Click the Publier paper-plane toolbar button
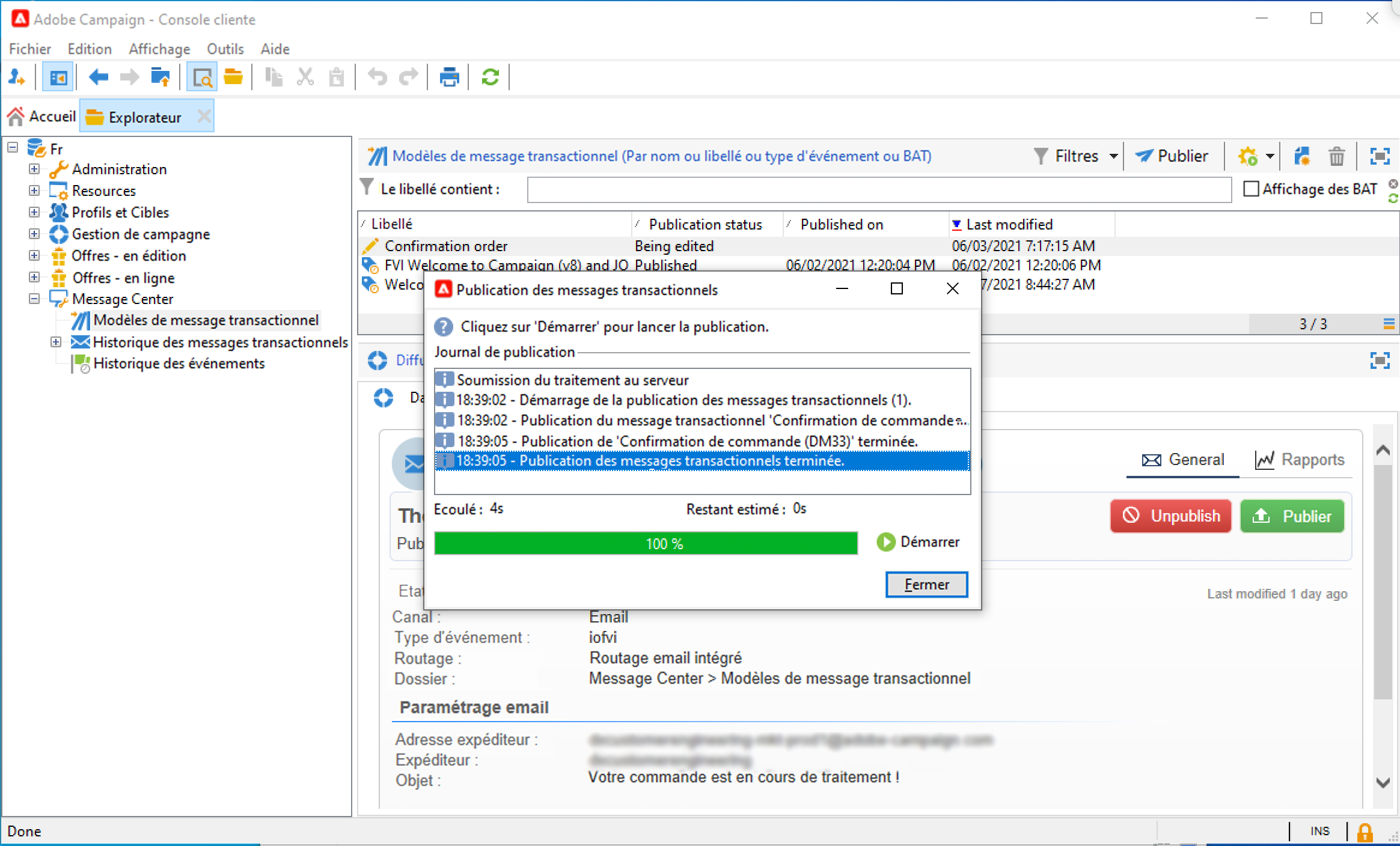The image size is (1400, 846). 1172,156
